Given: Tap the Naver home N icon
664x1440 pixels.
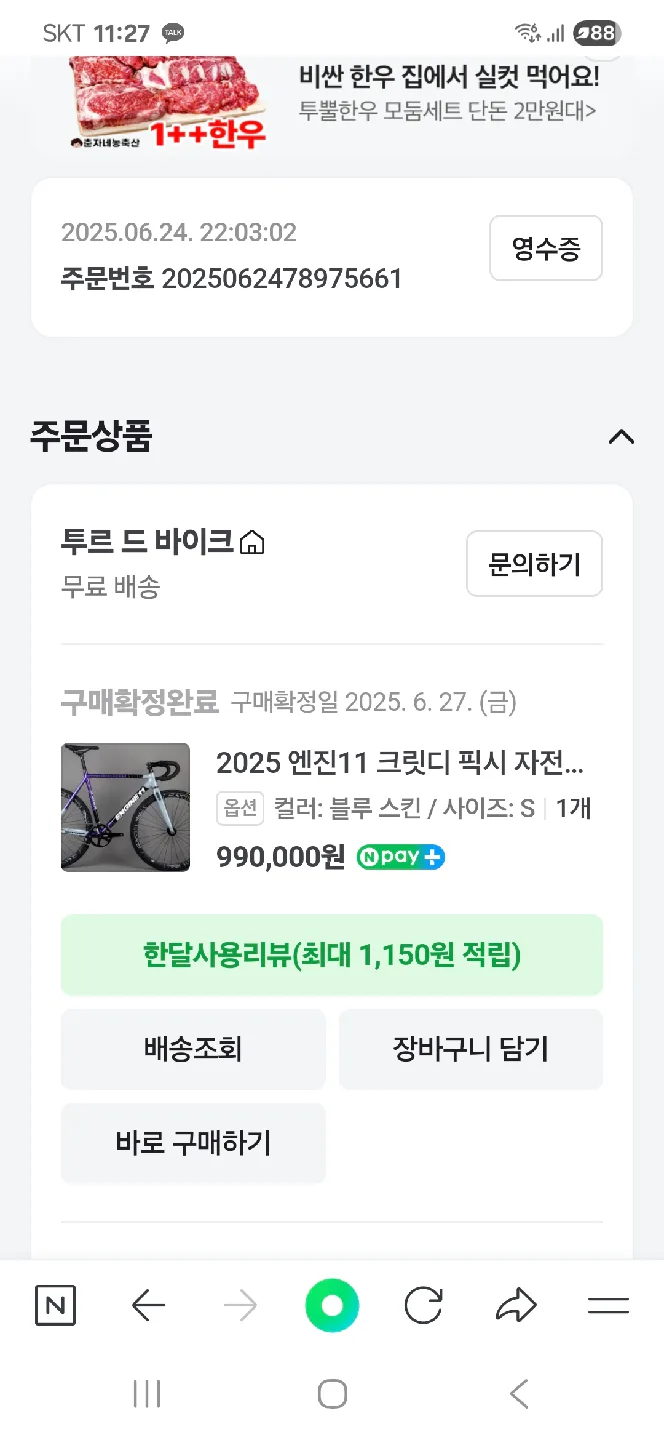Looking at the screenshot, I should 55,1305.
